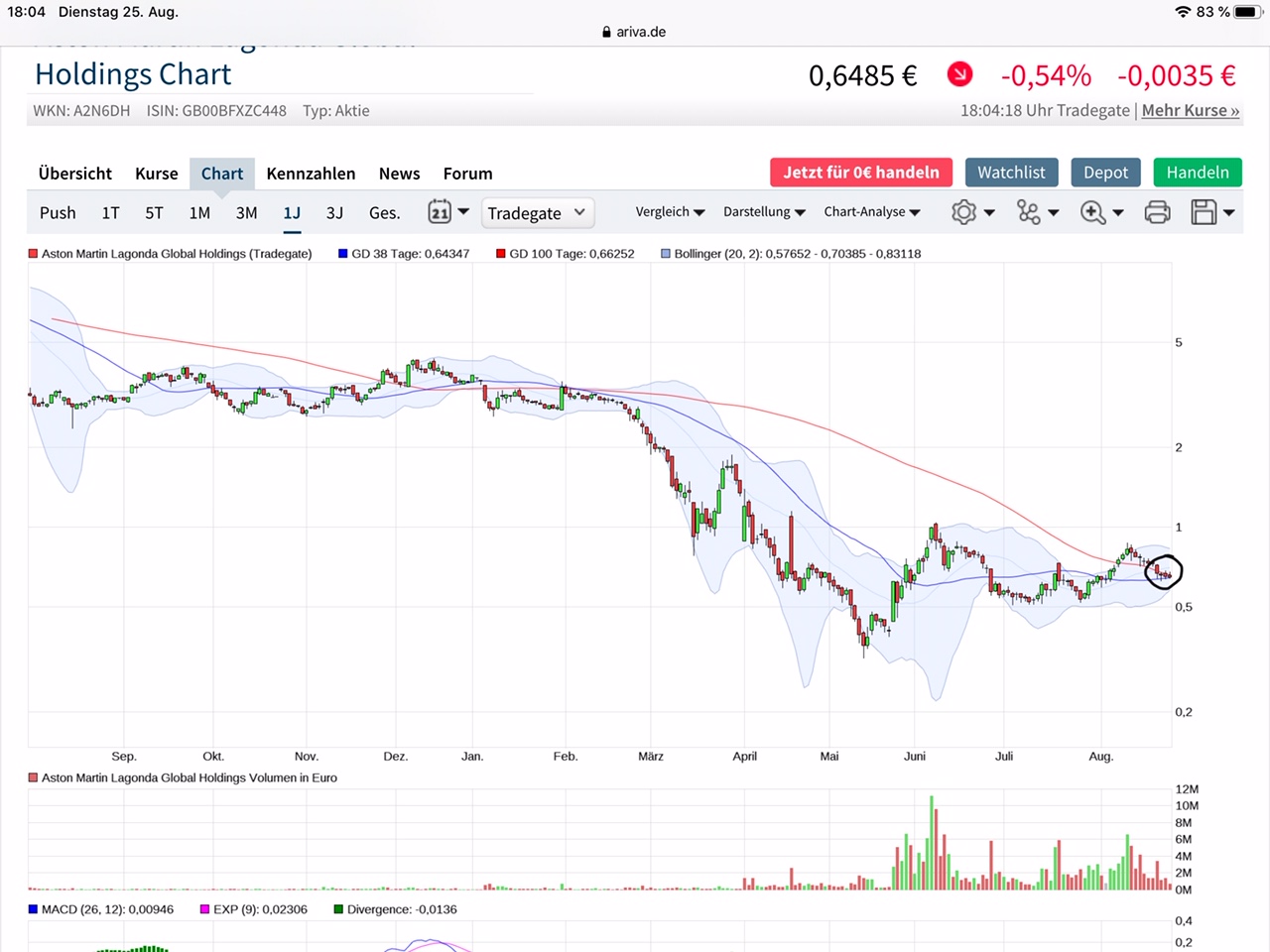Click the green Divergence legend swatch
This screenshot has width=1270, height=952.
point(339,909)
